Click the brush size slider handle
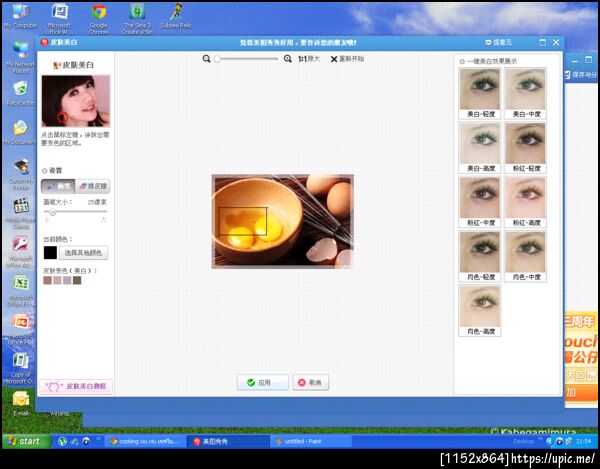The height and width of the screenshot is (469, 600). tap(52, 212)
